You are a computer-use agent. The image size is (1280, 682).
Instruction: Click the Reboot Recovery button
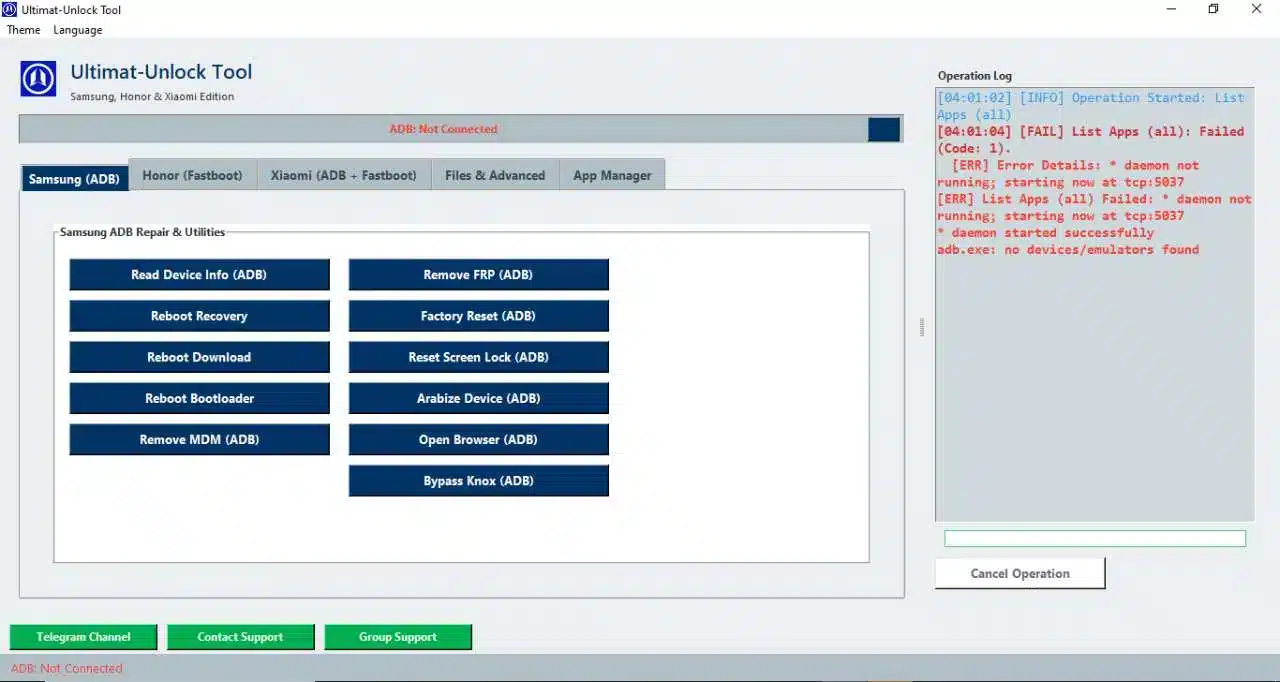199,315
